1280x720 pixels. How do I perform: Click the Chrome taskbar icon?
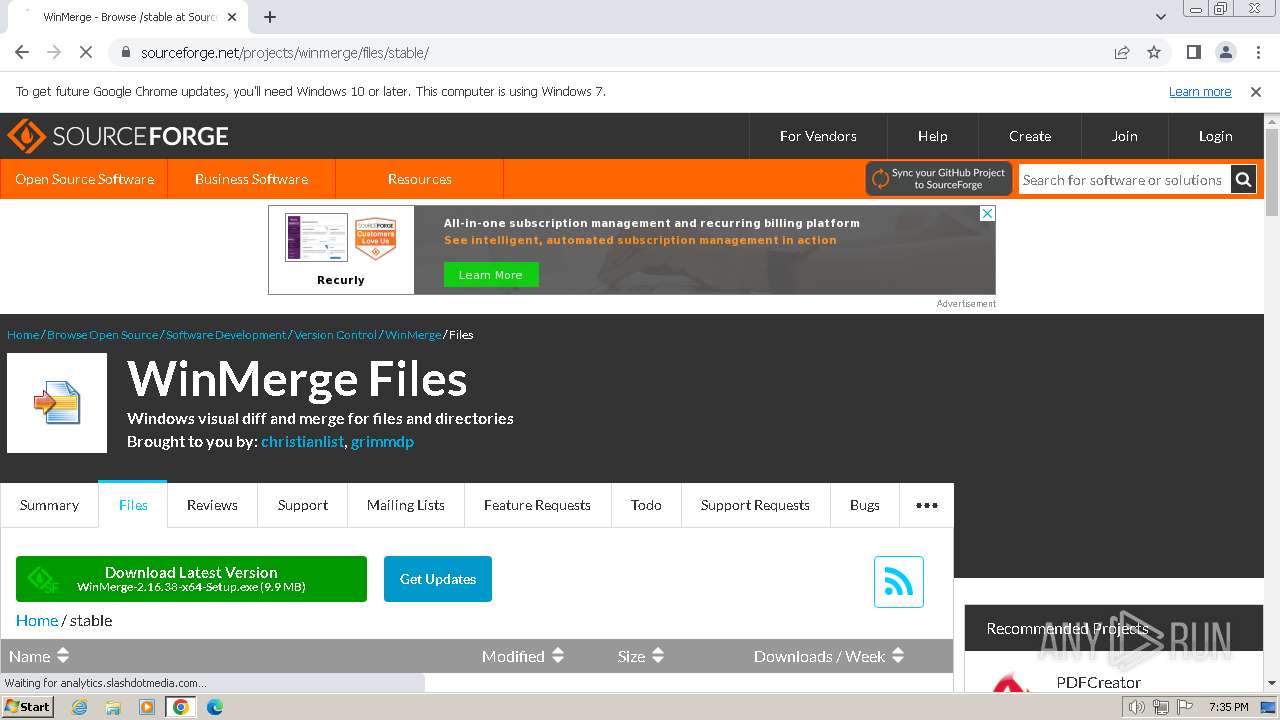tap(181, 707)
